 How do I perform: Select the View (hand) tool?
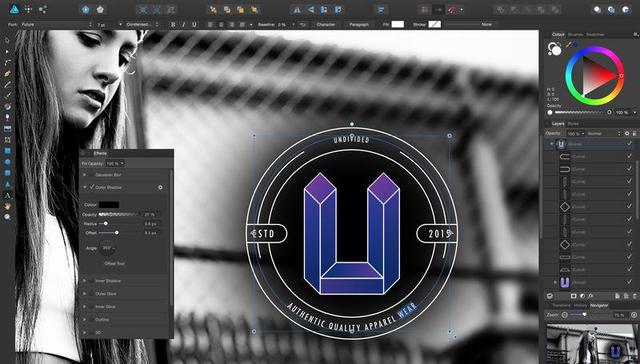pyautogui.click(x=7, y=206)
